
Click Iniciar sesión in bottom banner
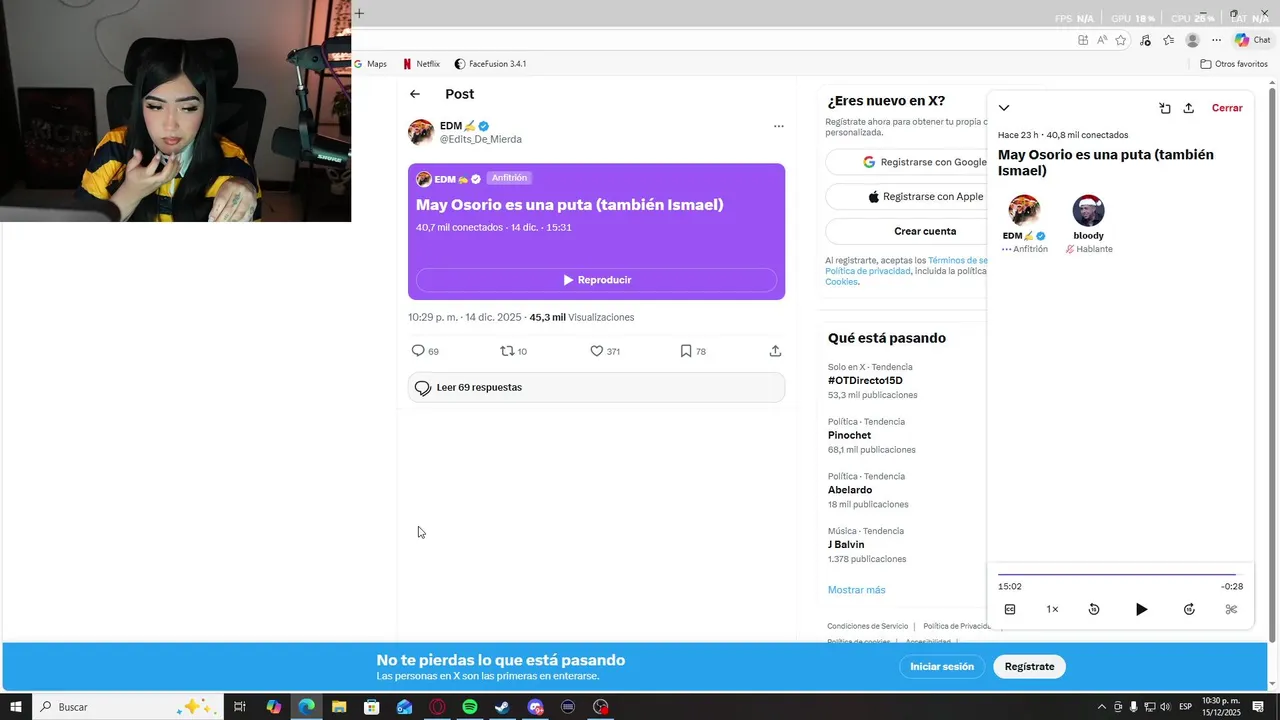(942, 666)
